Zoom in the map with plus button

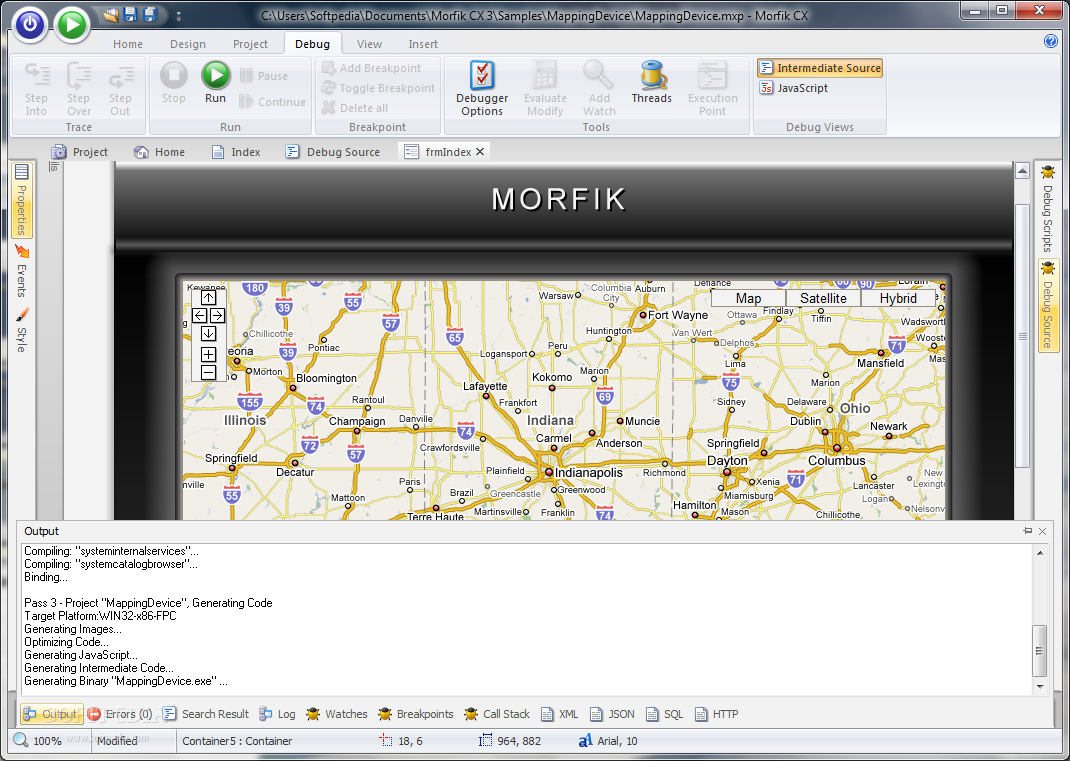[209, 354]
